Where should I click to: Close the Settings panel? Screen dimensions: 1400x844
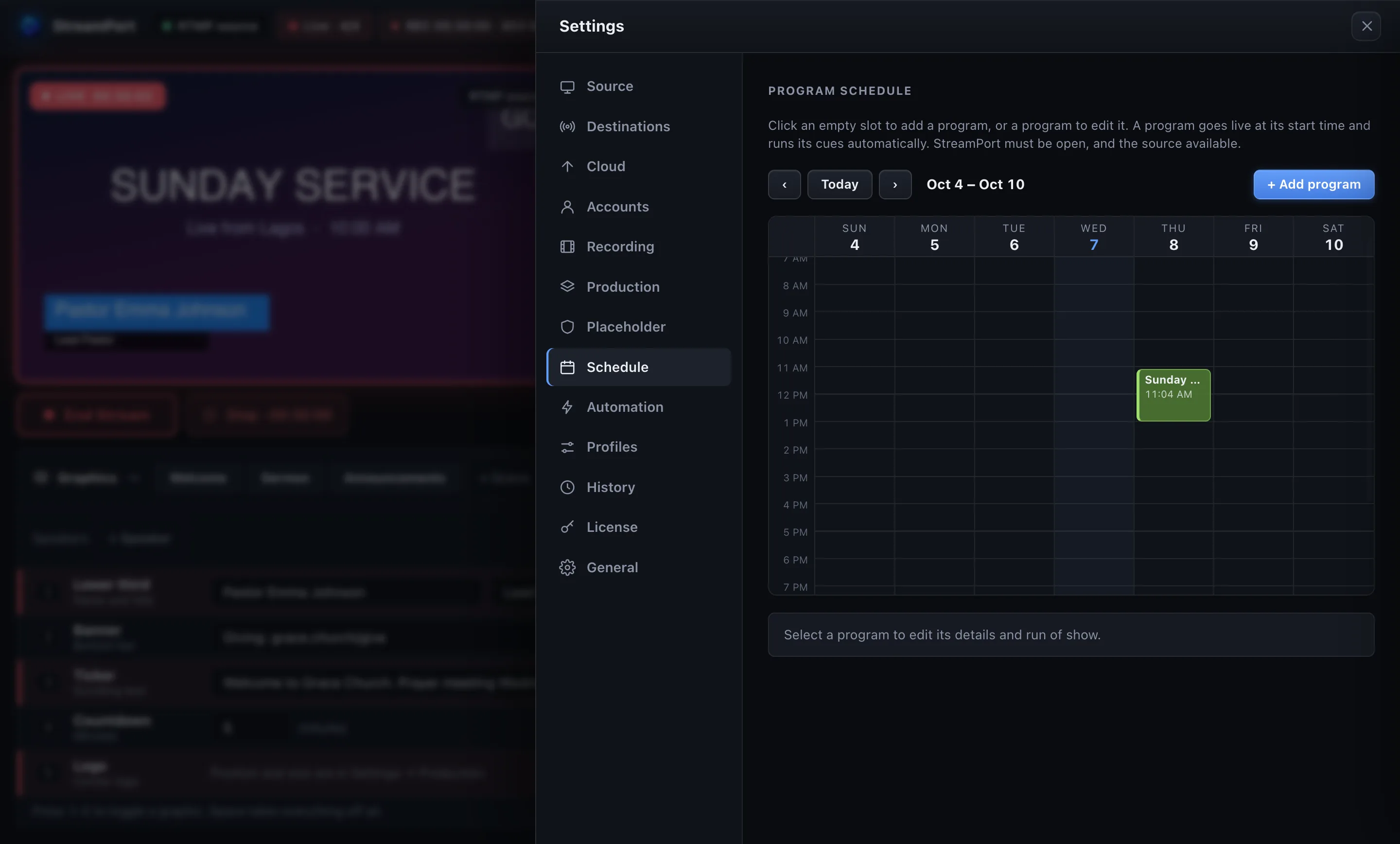click(x=1366, y=26)
